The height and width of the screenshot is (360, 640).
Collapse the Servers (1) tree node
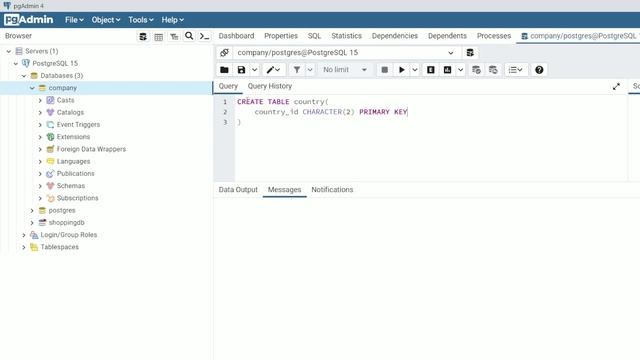(x=9, y=51)
